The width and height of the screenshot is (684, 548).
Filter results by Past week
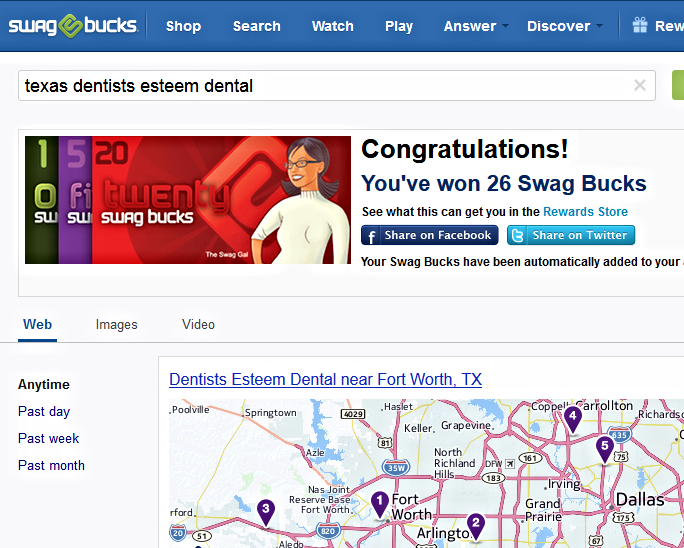[48, 438]
